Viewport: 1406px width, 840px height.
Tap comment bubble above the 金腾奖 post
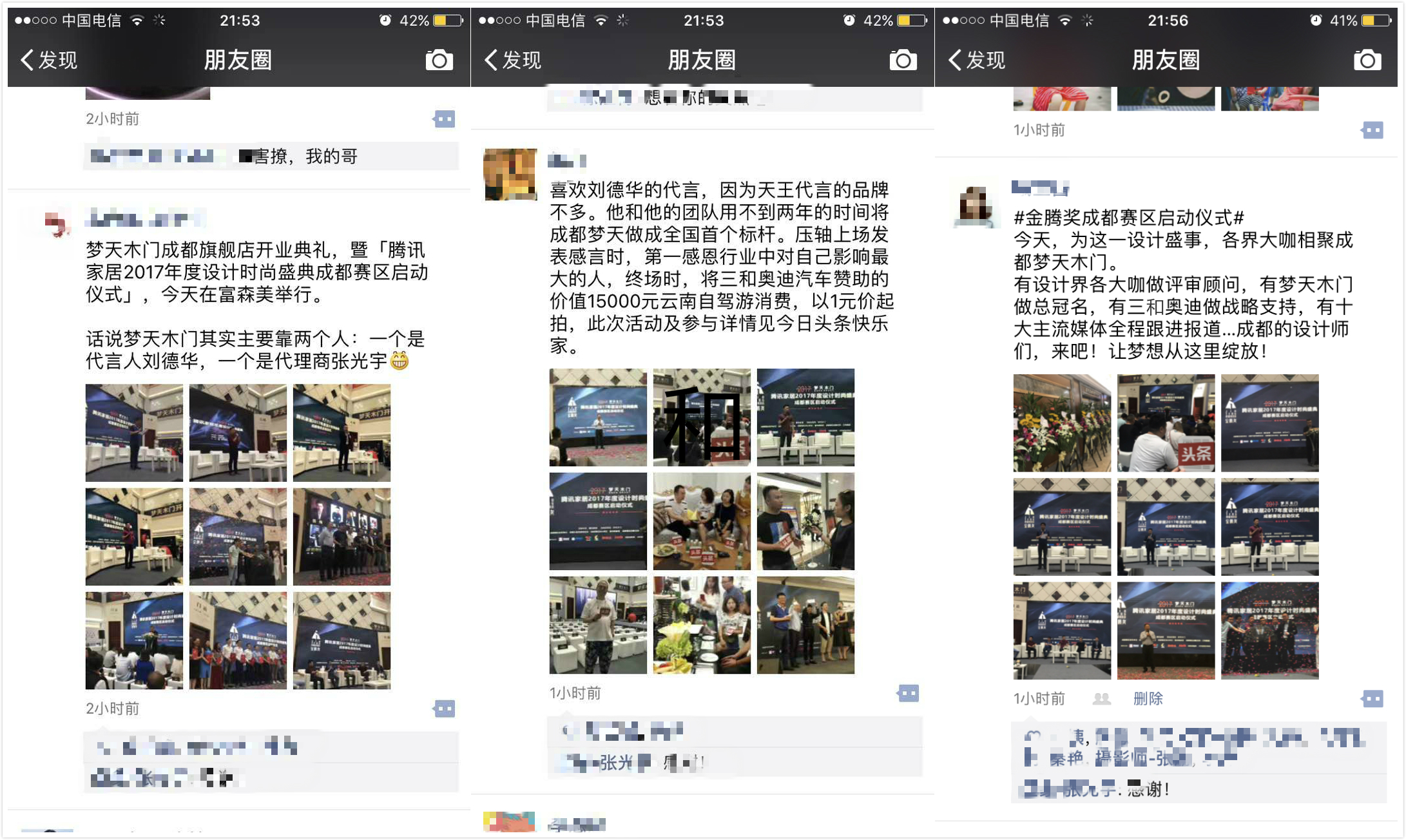(1372, 131)
